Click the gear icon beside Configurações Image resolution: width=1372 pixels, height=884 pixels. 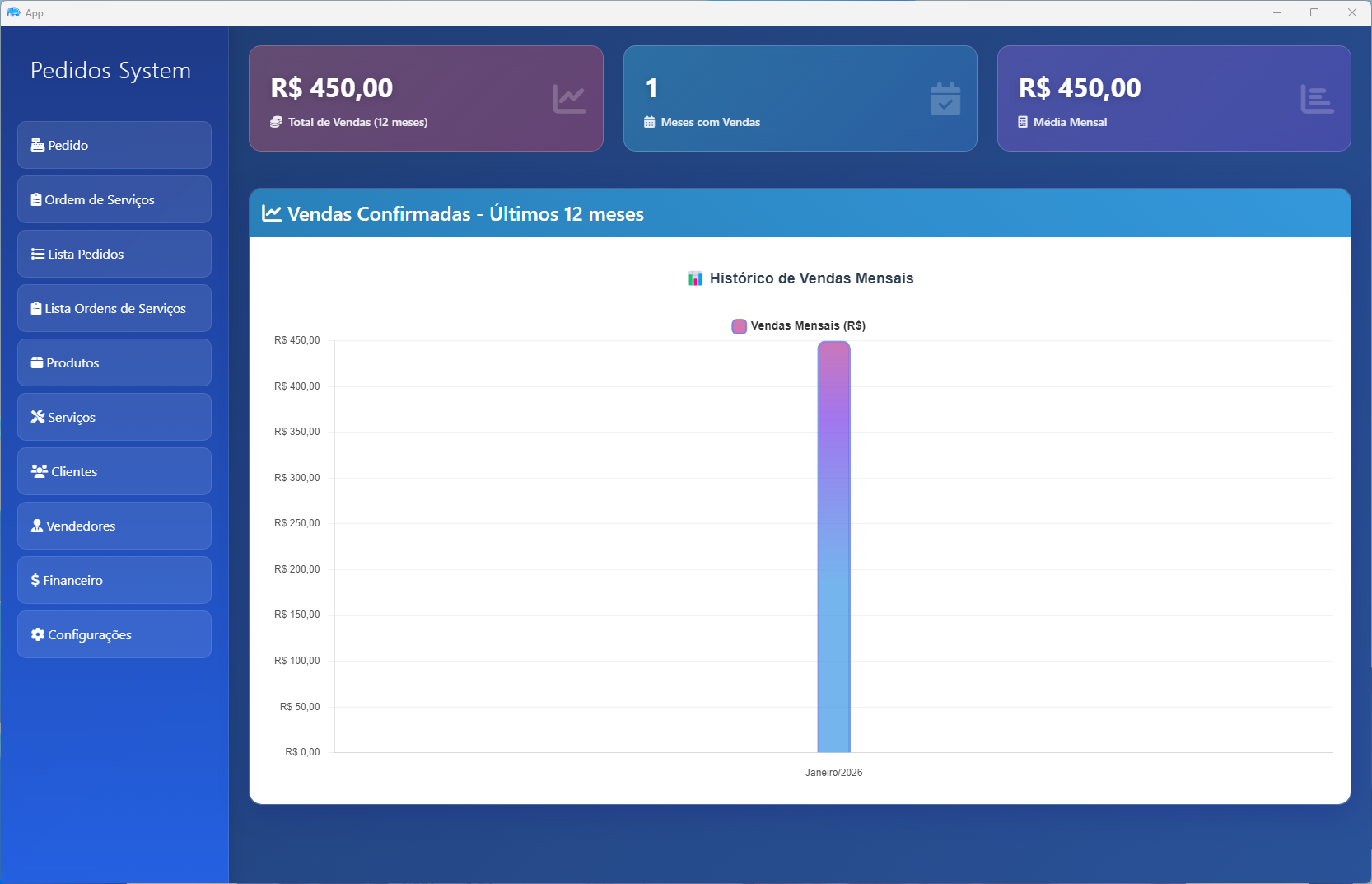38,634
